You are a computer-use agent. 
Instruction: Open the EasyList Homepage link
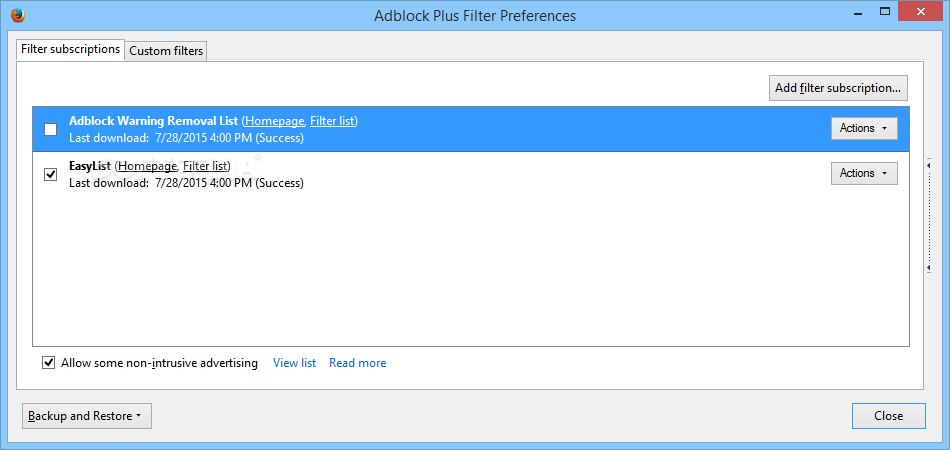(x=148, y=166)
